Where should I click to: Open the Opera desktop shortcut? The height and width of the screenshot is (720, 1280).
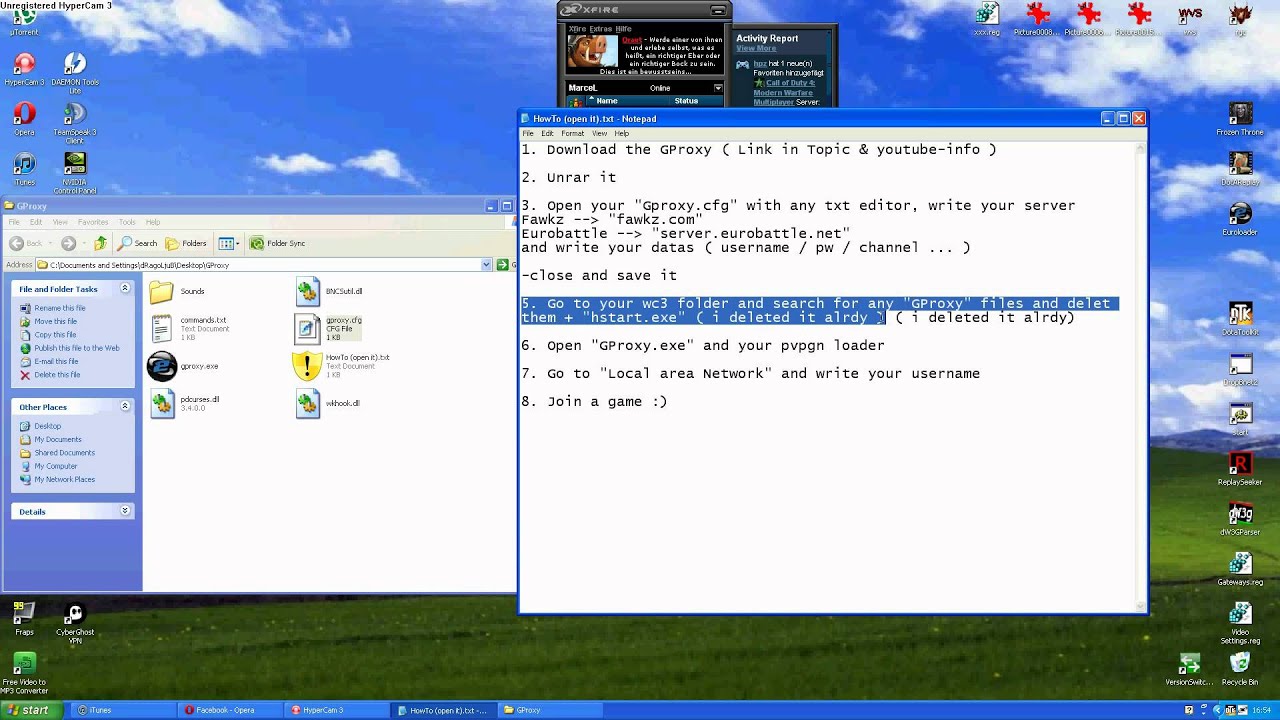24,119
